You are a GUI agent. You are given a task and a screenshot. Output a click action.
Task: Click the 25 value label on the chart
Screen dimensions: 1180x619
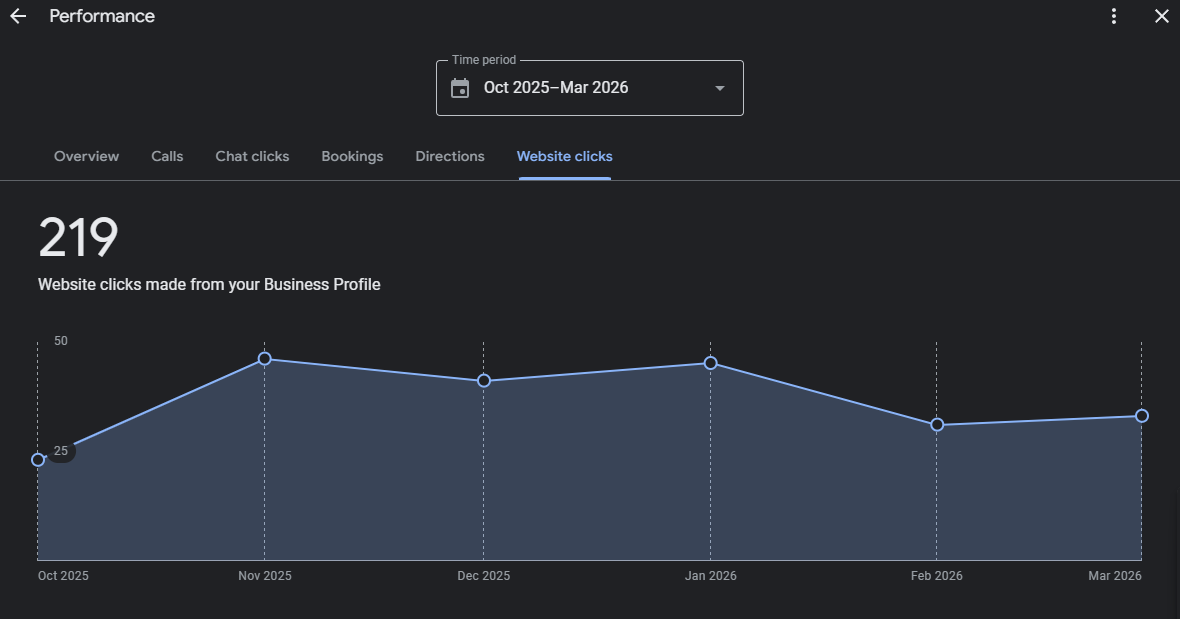[x=61, y=451]
